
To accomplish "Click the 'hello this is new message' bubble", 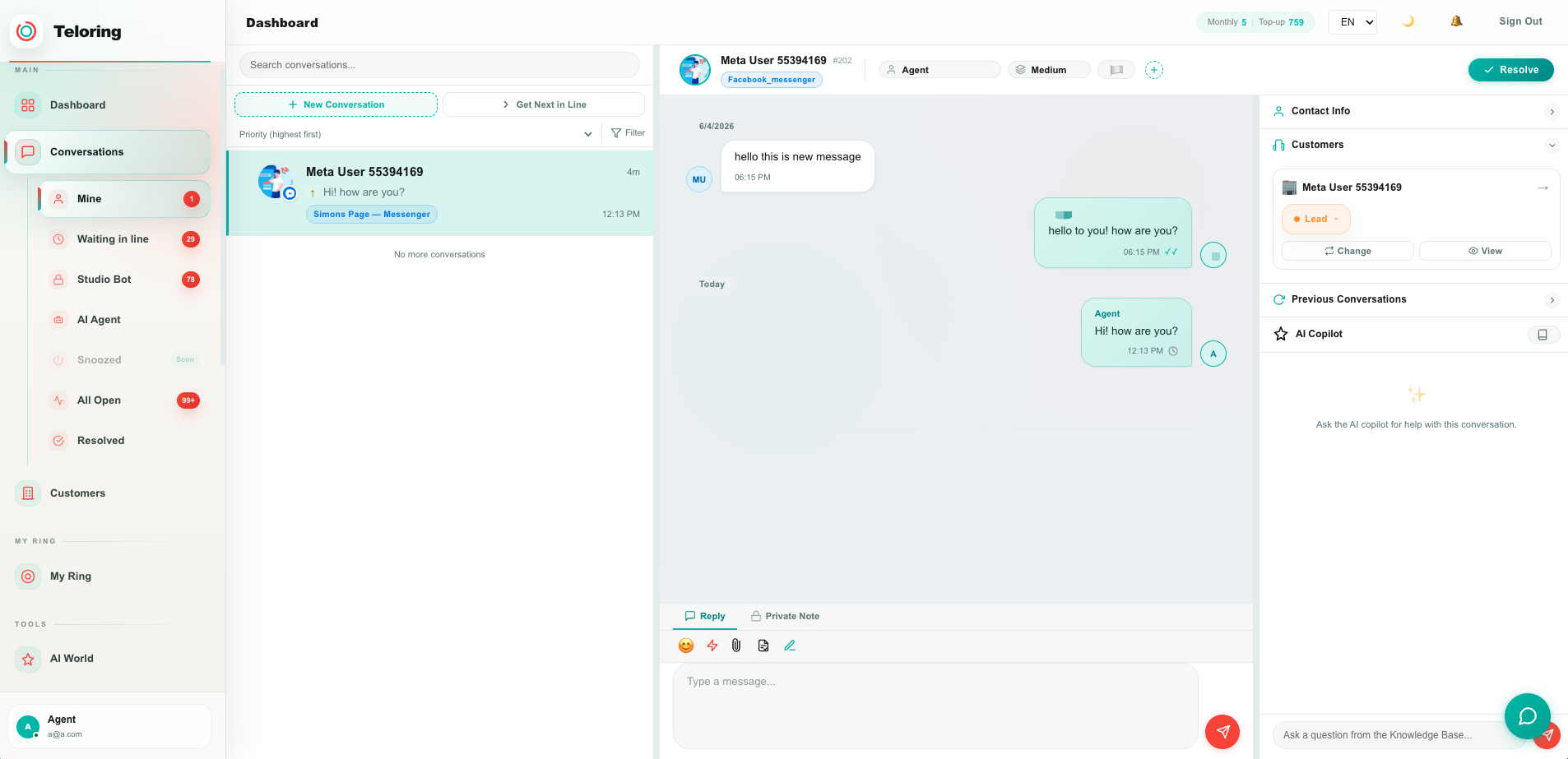I will pos(798,166).
